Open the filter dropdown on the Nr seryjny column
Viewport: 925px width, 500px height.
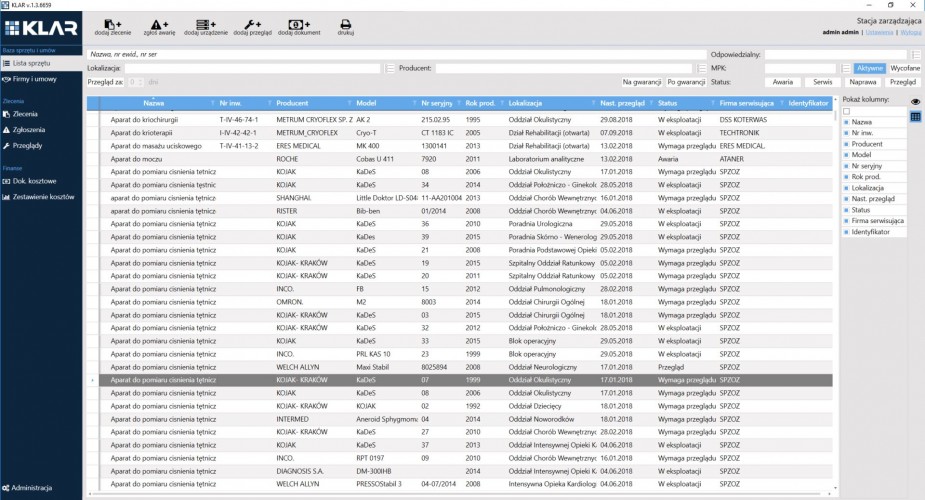click(x=458, y=104)
